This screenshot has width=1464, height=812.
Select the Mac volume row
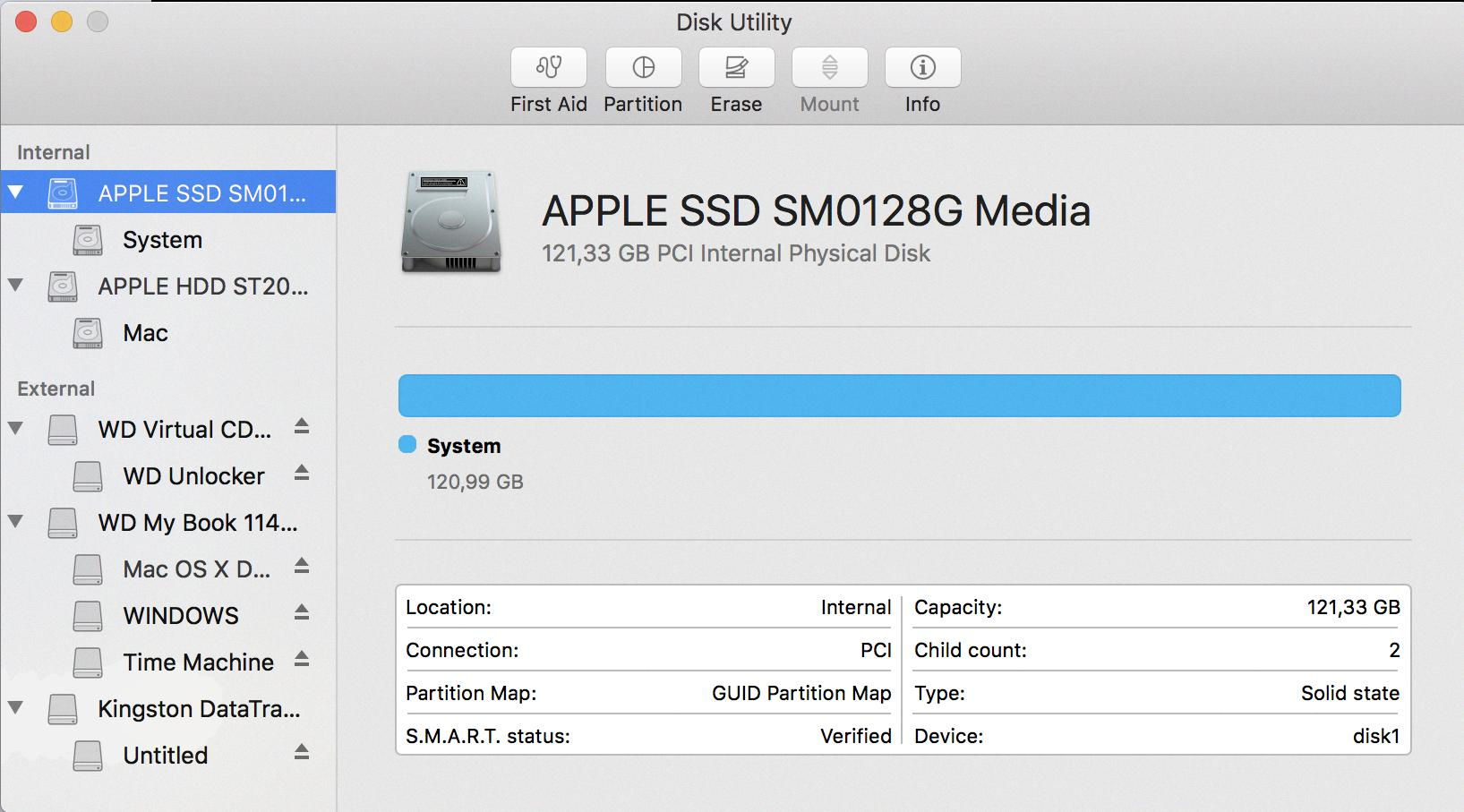click(168, 333)
